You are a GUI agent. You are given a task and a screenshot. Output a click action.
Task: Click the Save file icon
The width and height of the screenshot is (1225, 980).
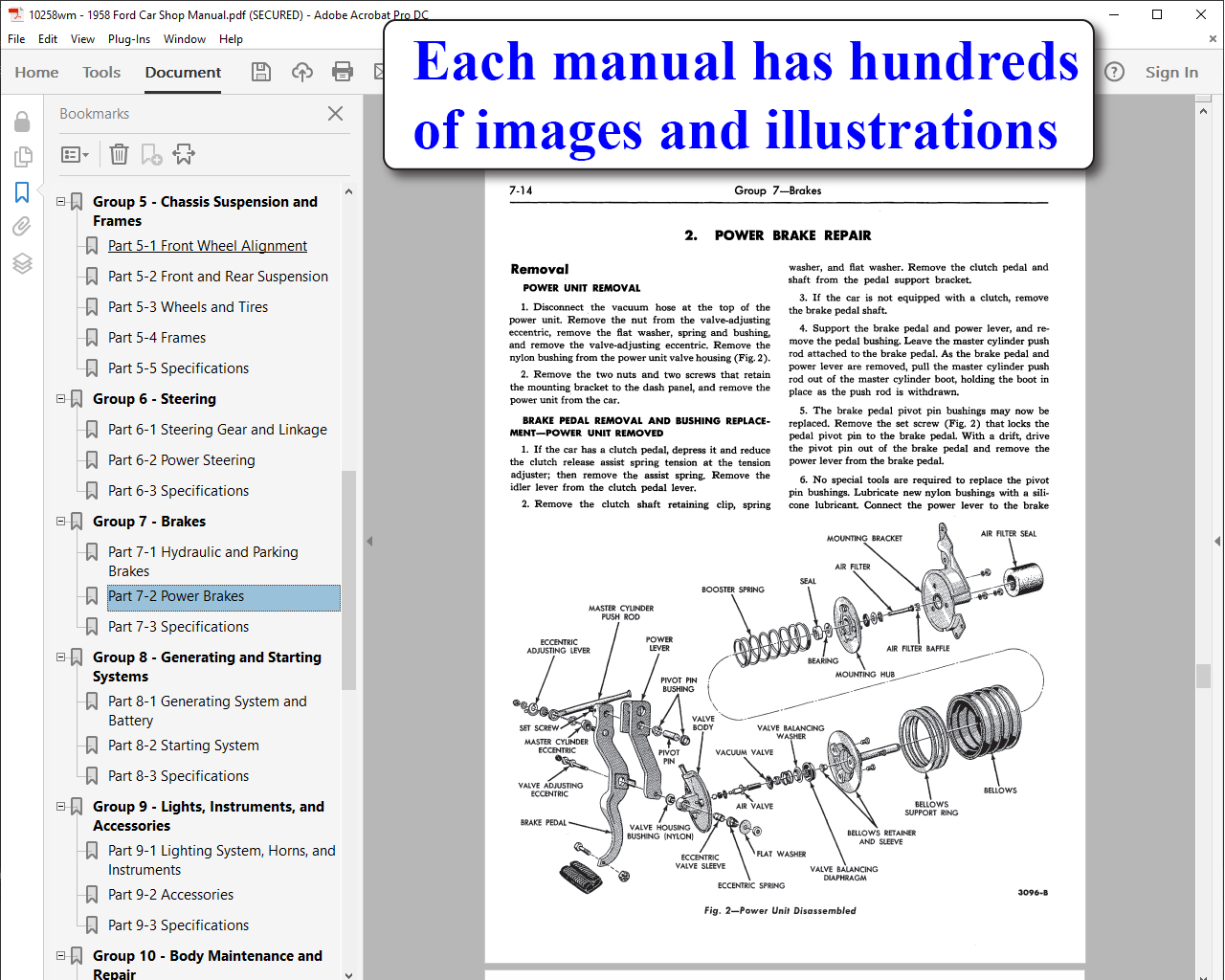coord(260,72)
